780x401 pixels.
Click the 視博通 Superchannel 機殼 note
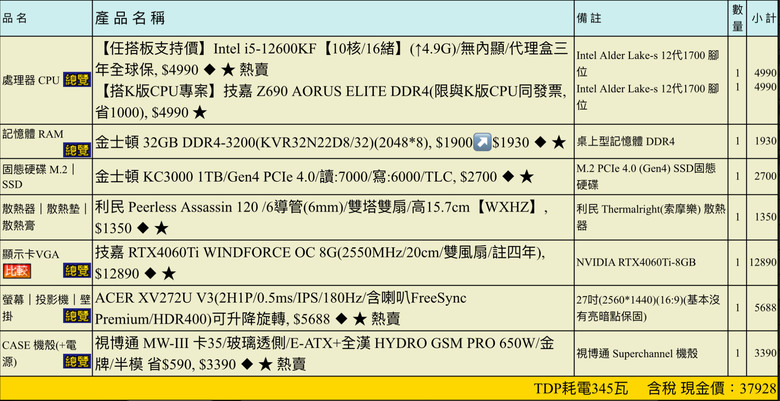click(x=637, y=354)
